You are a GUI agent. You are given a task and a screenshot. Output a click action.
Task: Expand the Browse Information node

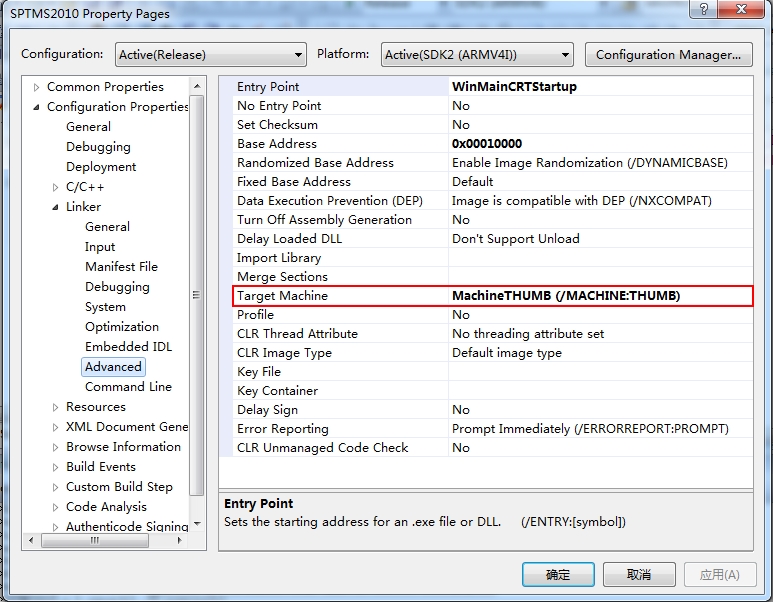[x=55, y=447]
